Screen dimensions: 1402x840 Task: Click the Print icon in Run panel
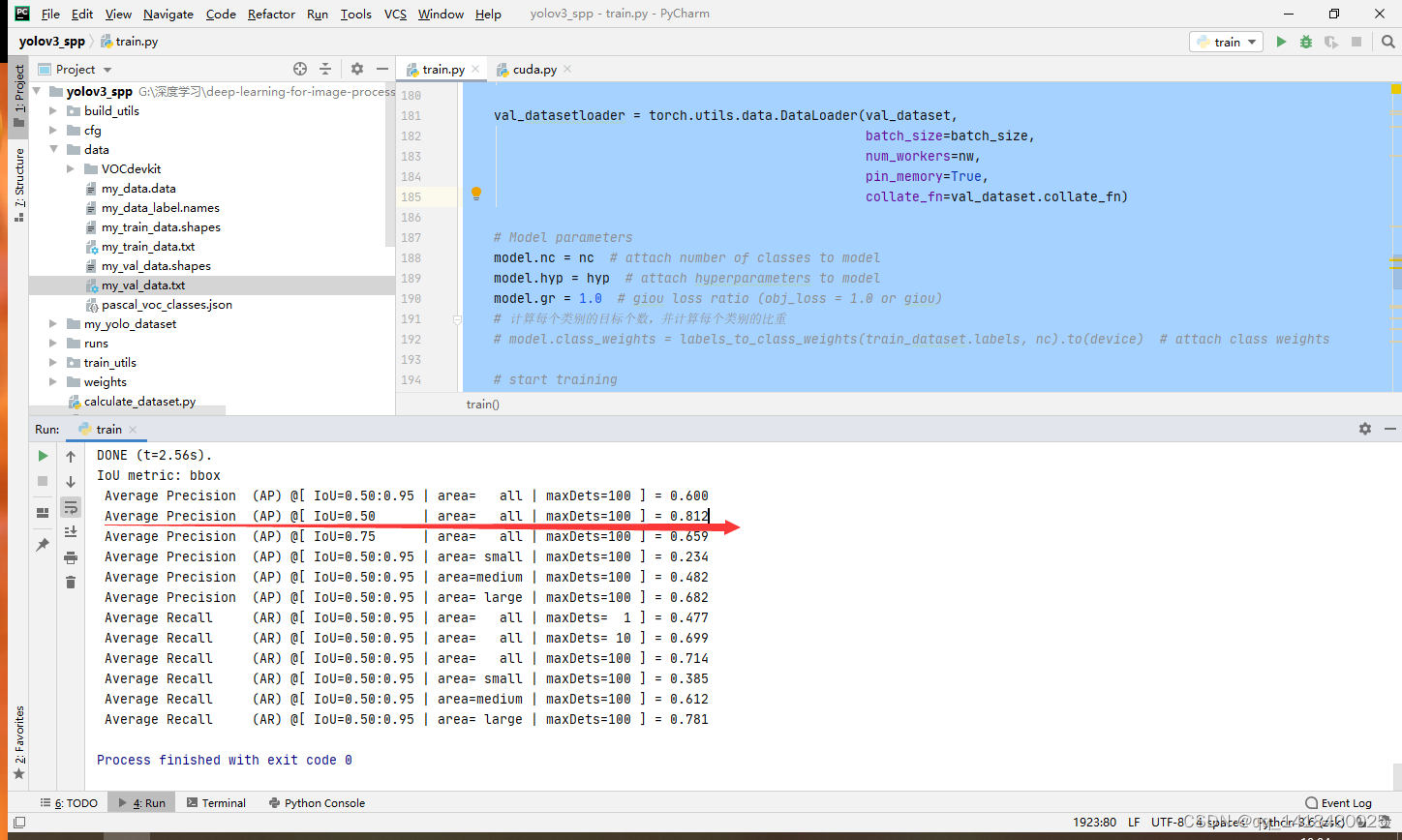tap(71, 556)
